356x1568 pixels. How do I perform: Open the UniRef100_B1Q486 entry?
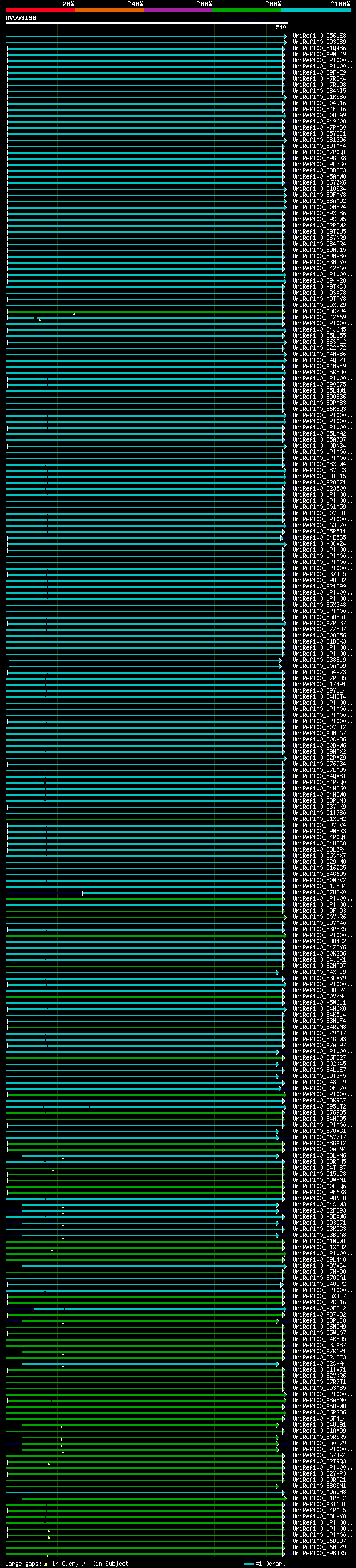pyautogui.click(x=319, y=48)
